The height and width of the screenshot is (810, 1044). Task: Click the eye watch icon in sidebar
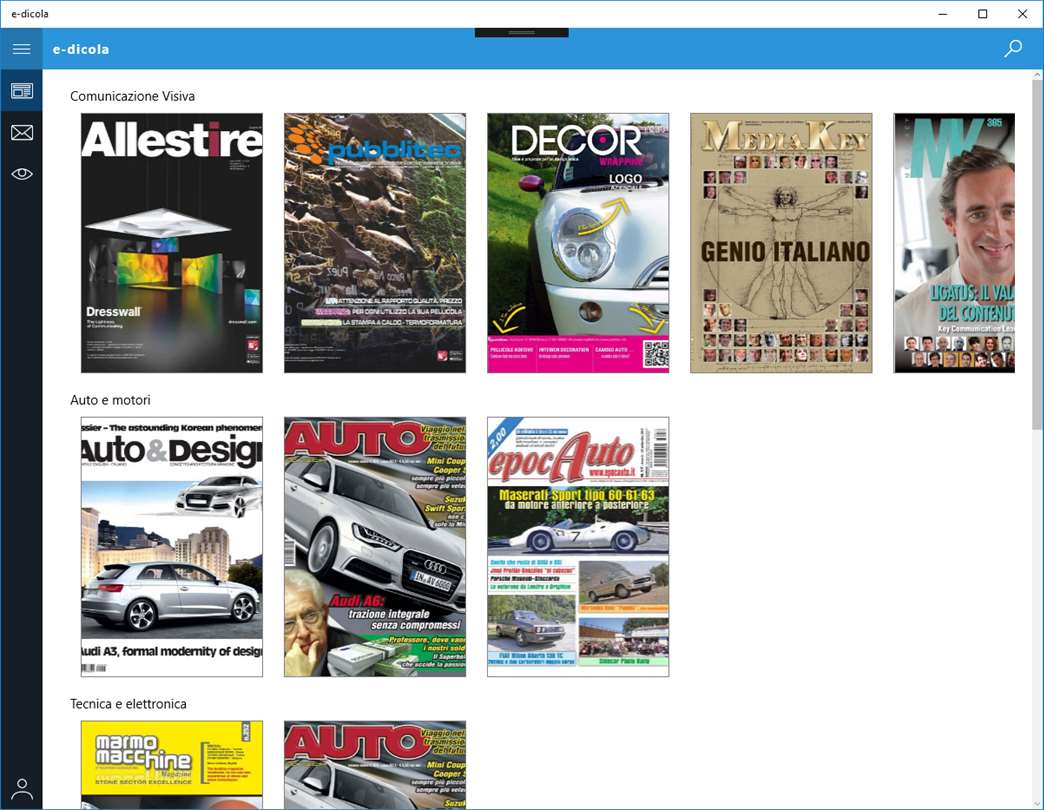tap(21, 174)
